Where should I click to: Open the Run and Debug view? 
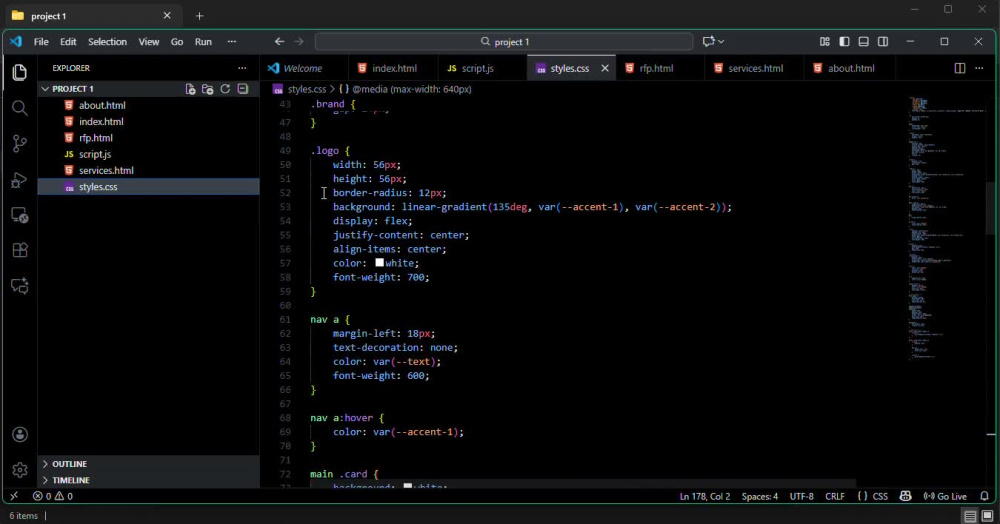(20, 180)
